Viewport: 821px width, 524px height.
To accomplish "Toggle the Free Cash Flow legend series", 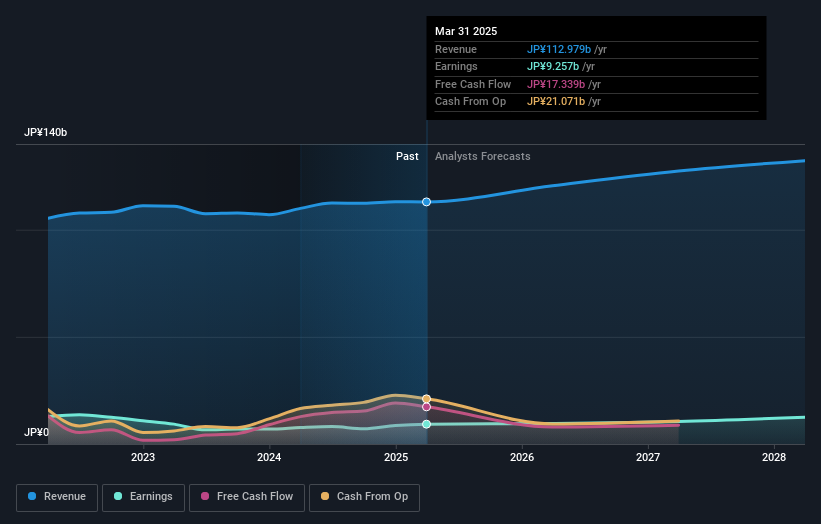I will click(247, 497).
